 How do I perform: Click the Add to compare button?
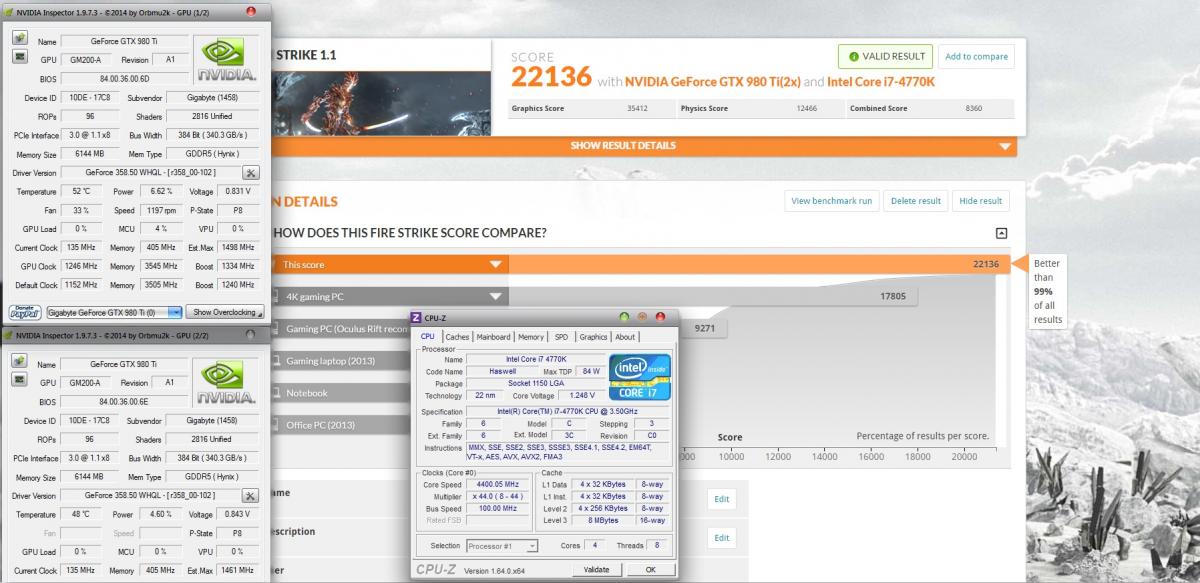click(976, 56)
